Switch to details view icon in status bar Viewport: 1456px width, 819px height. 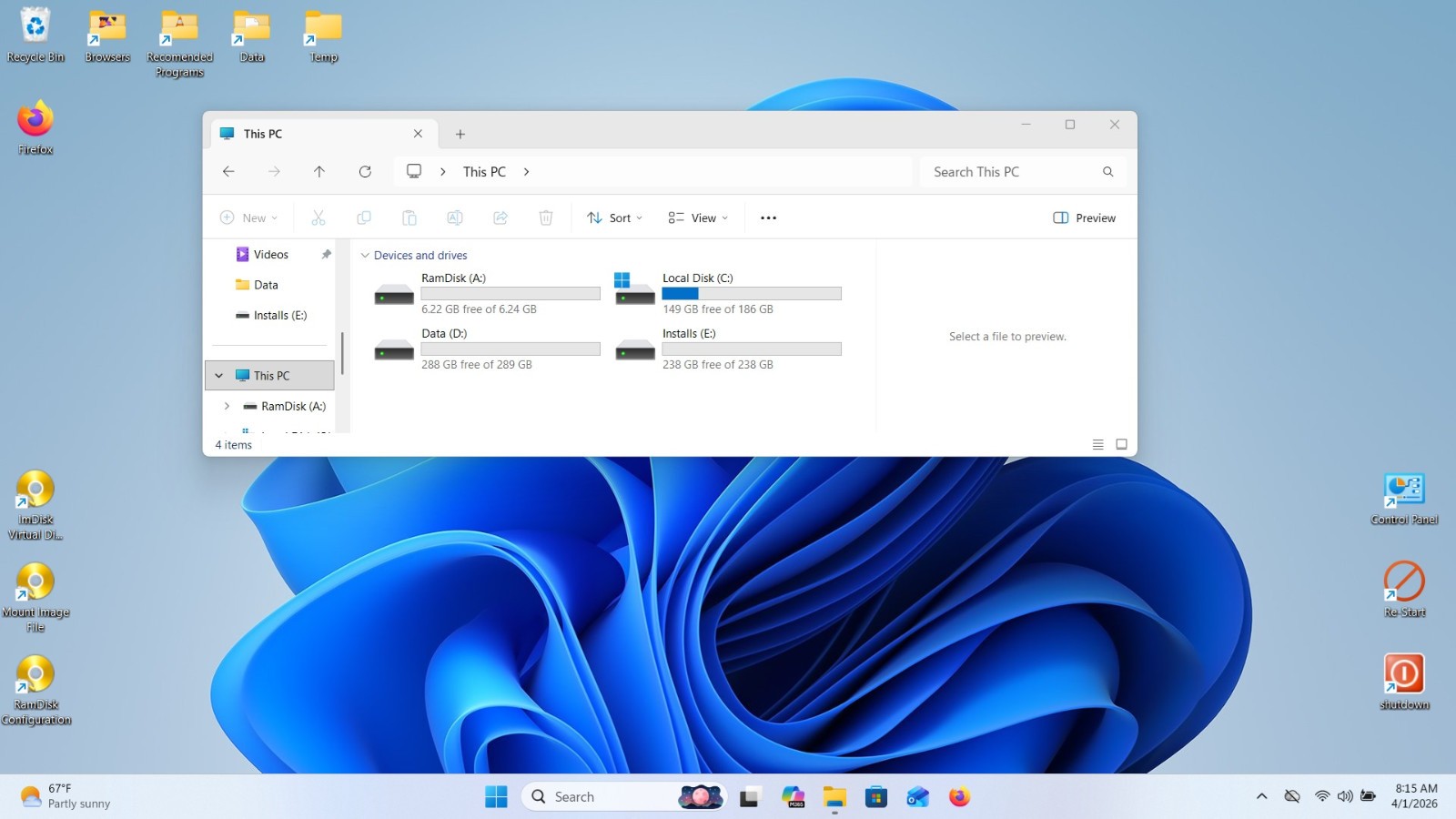pos(1097,444)
